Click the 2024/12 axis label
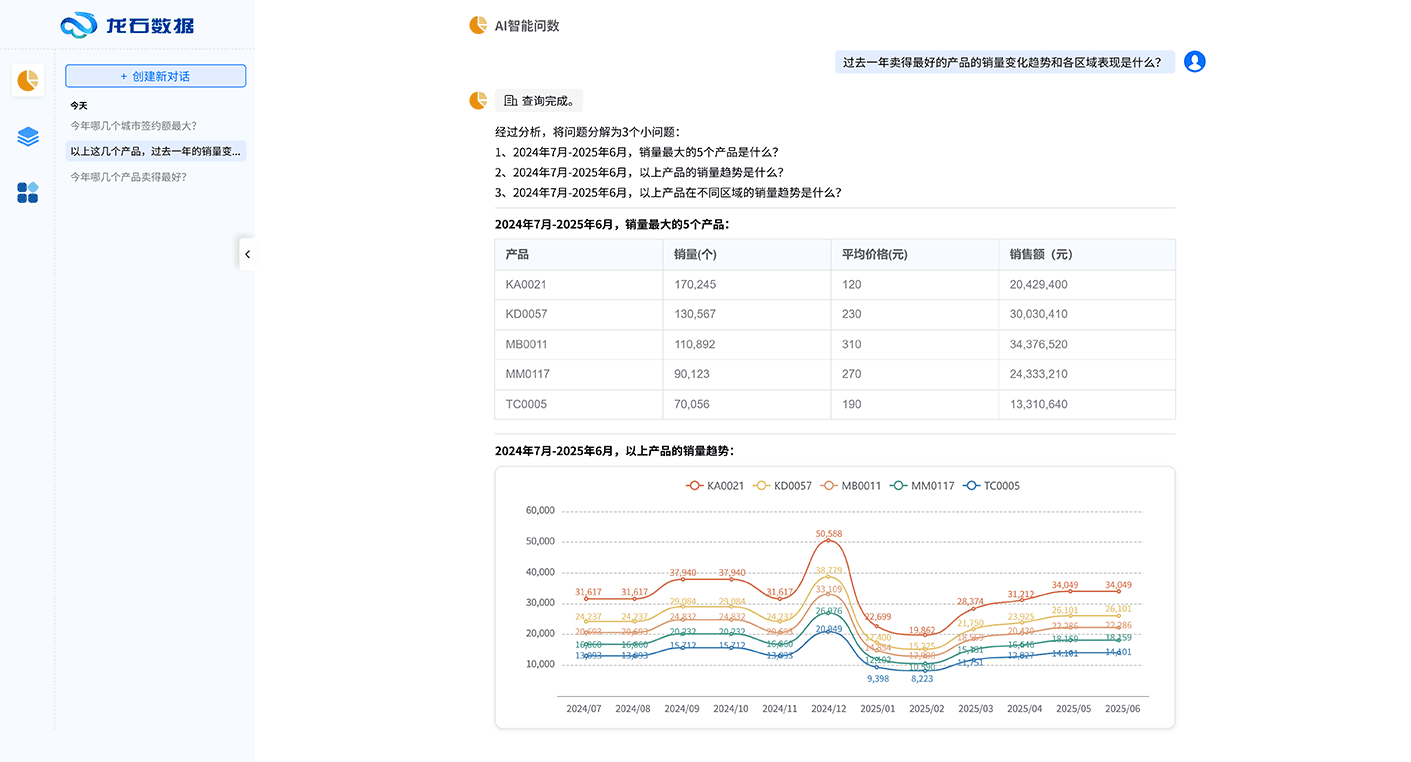The height and width of the screenshot is (762, 1411). 828,708
